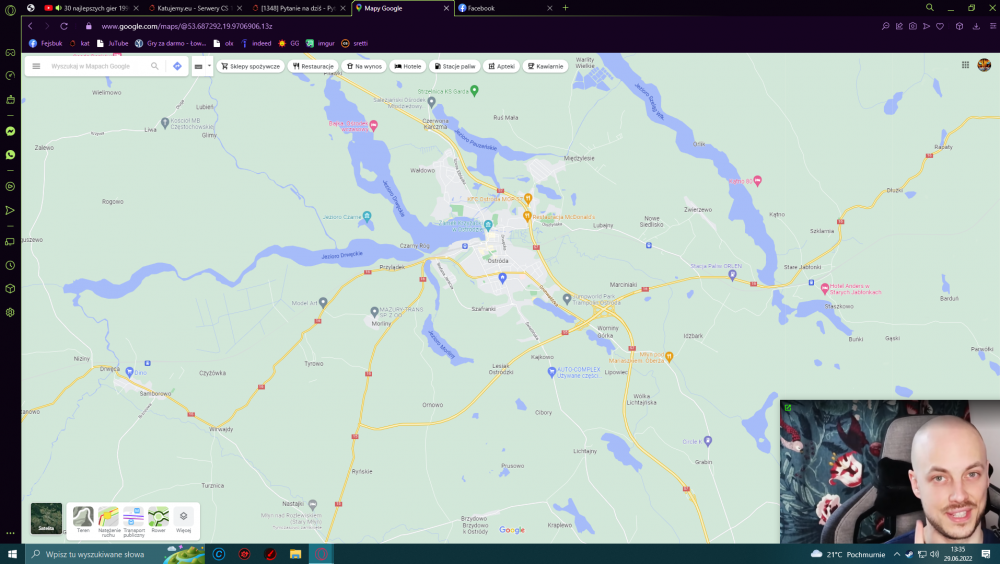
Task: Filter by Restauracje chip
Action: point(313,66)
